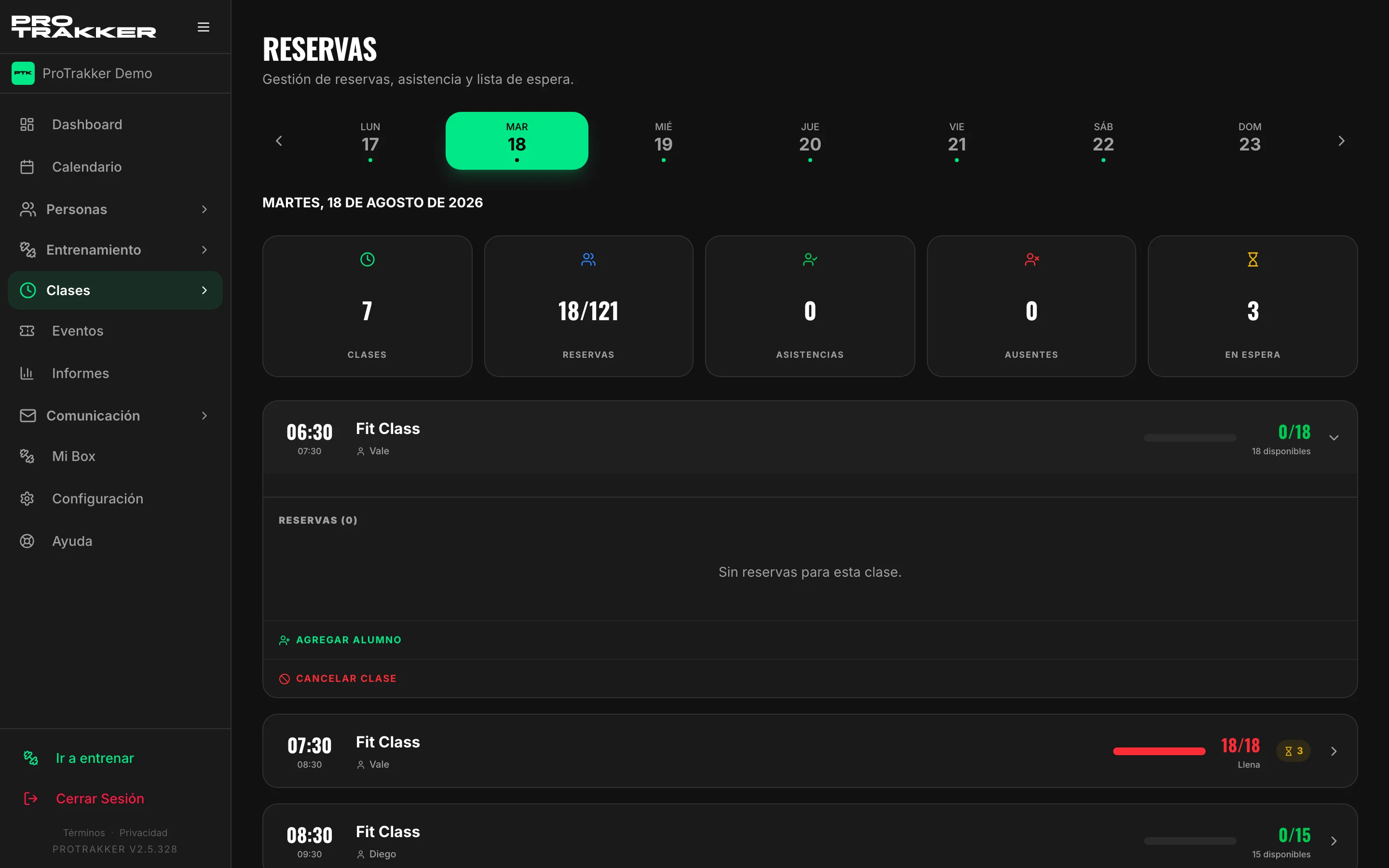Click the Cerrar Sesión logout icon
Viewport: 1389px width, 868px height.
pos(30,799)
